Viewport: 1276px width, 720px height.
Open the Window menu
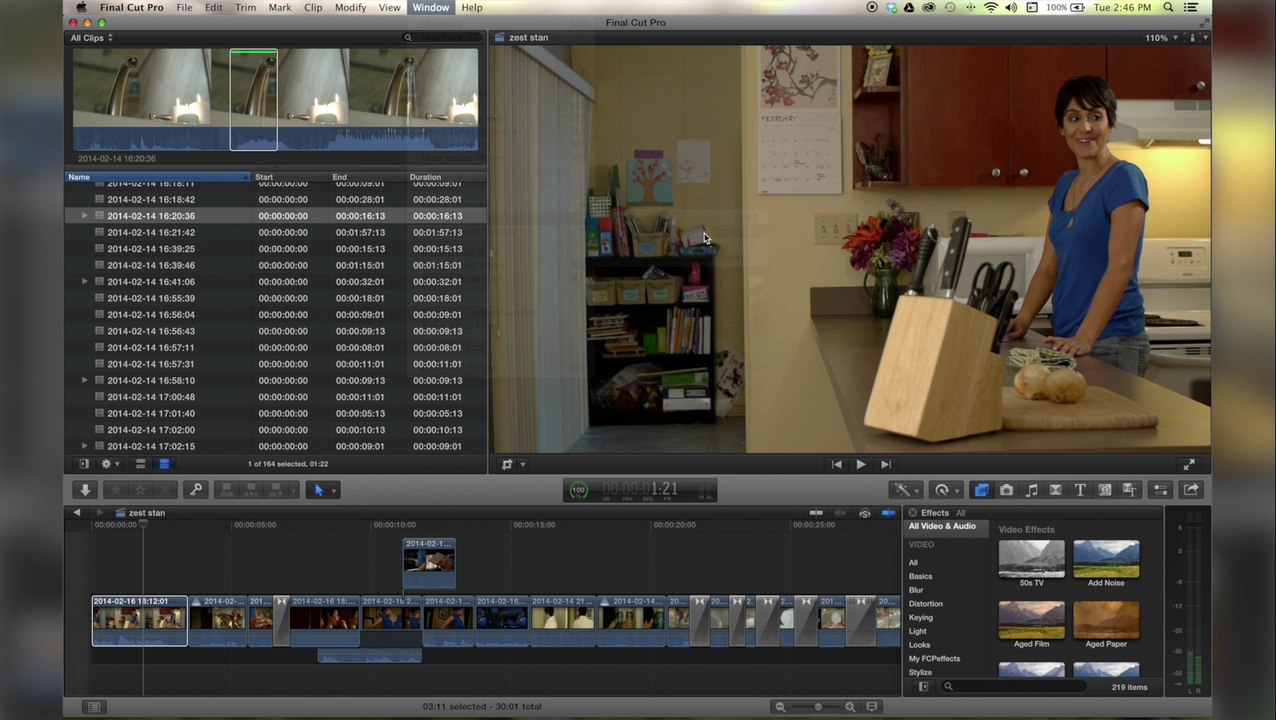point(431,7)
